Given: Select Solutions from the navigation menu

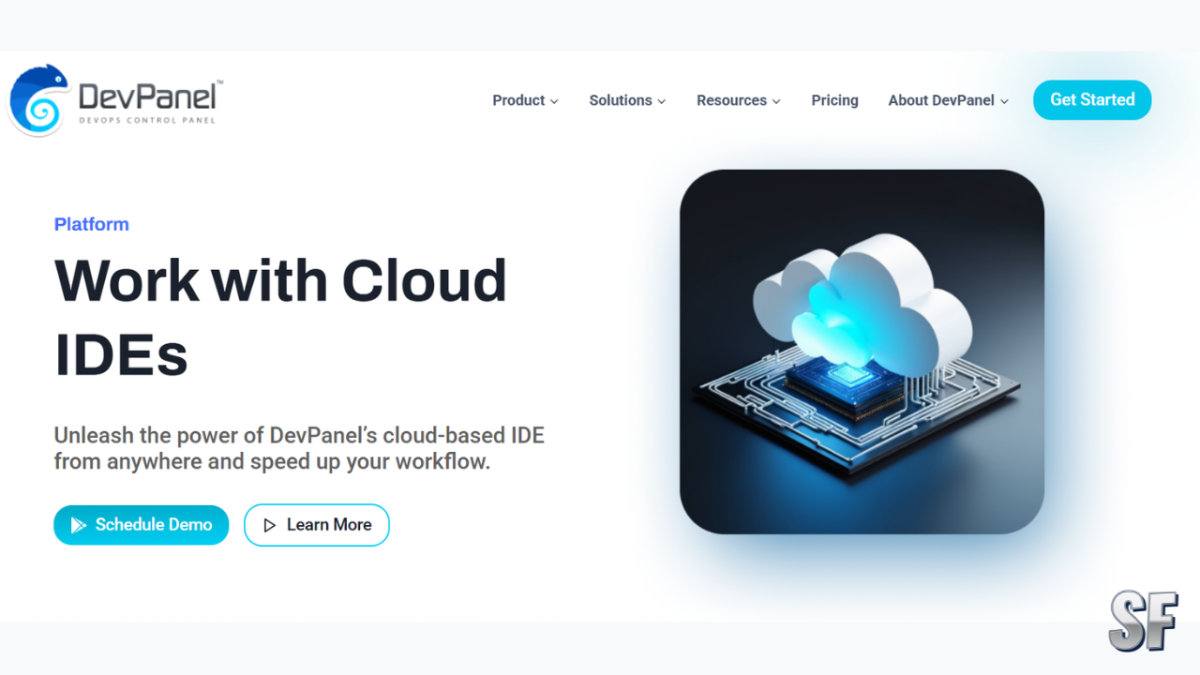Looking at the screenshot, I should click(x=620, y=100).
